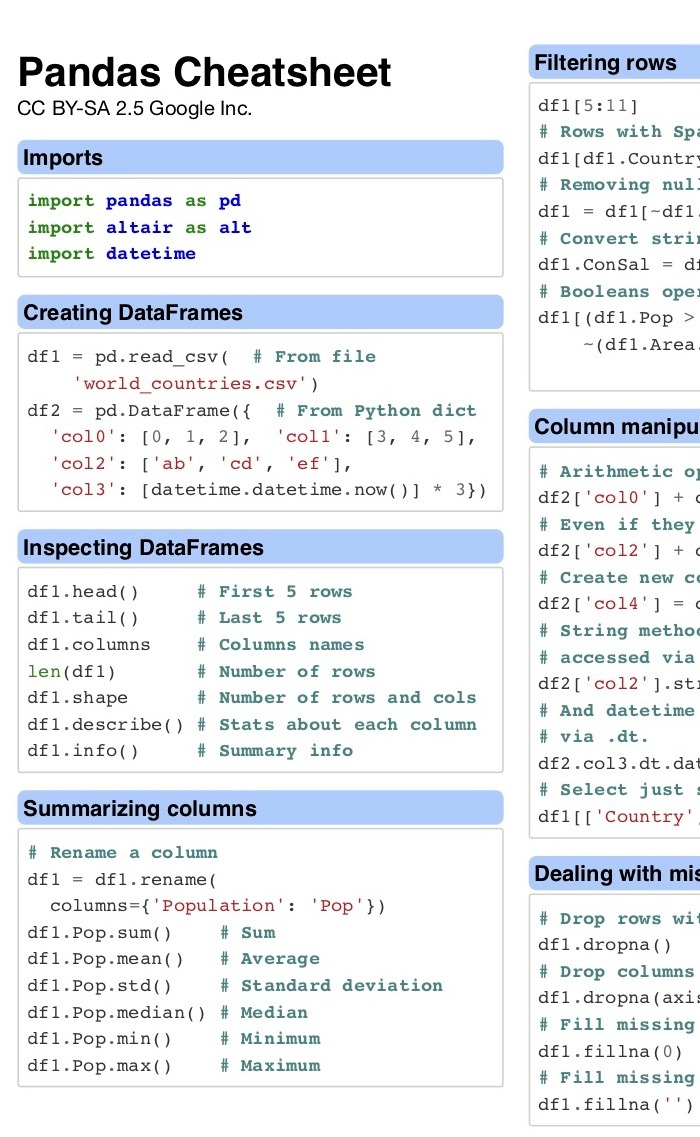Click the "df1[['Country'" code line
This screenshot has width=700, height=1137.
(619, 816)
